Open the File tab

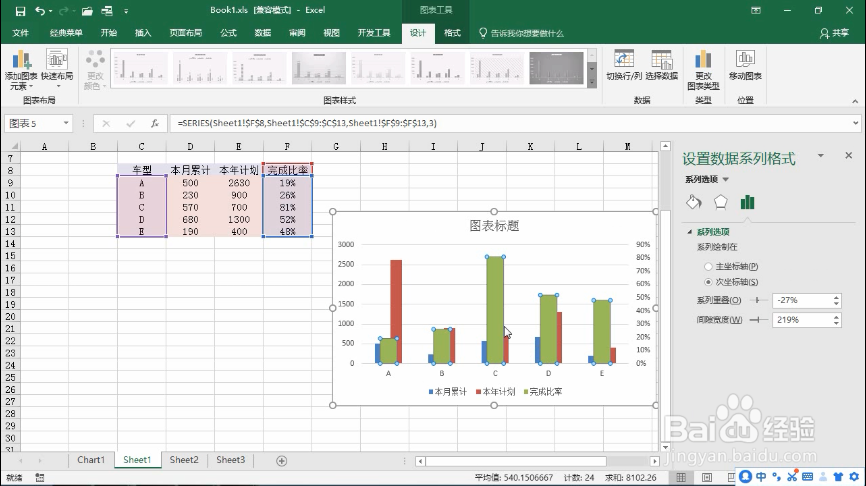(x=20, y=33)
